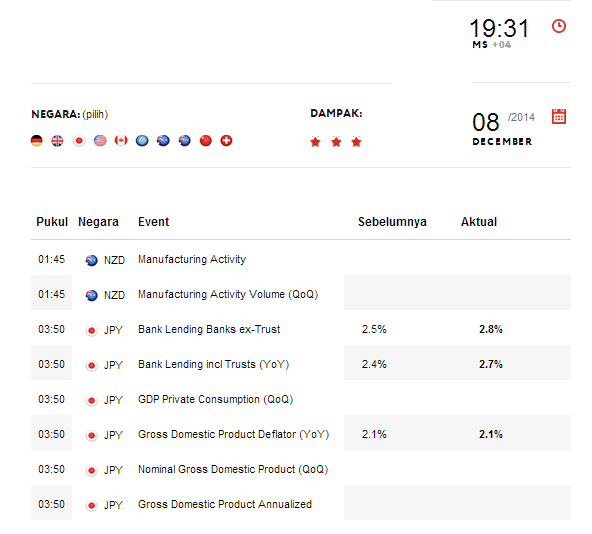Open the 08 December date selector
The width and height of the screenshot is (592, 534).
click(503, 129)
